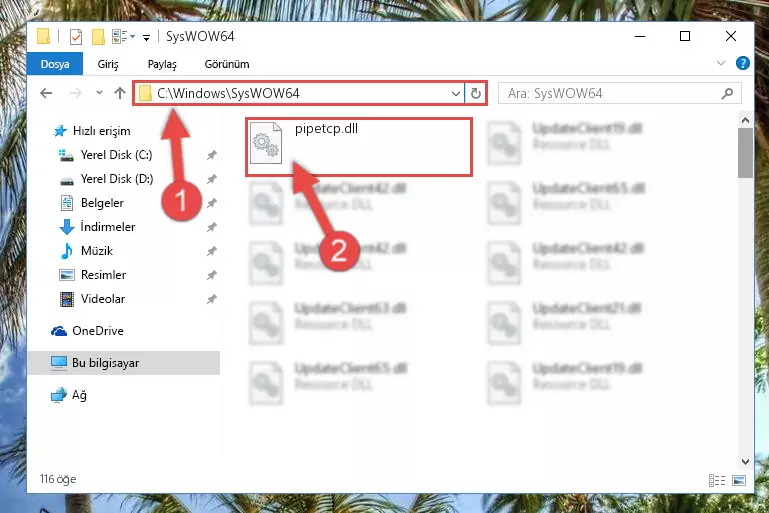This screenshot has height=513, width=769.
Task: Go forward with the right arrow
Action: 76,93
